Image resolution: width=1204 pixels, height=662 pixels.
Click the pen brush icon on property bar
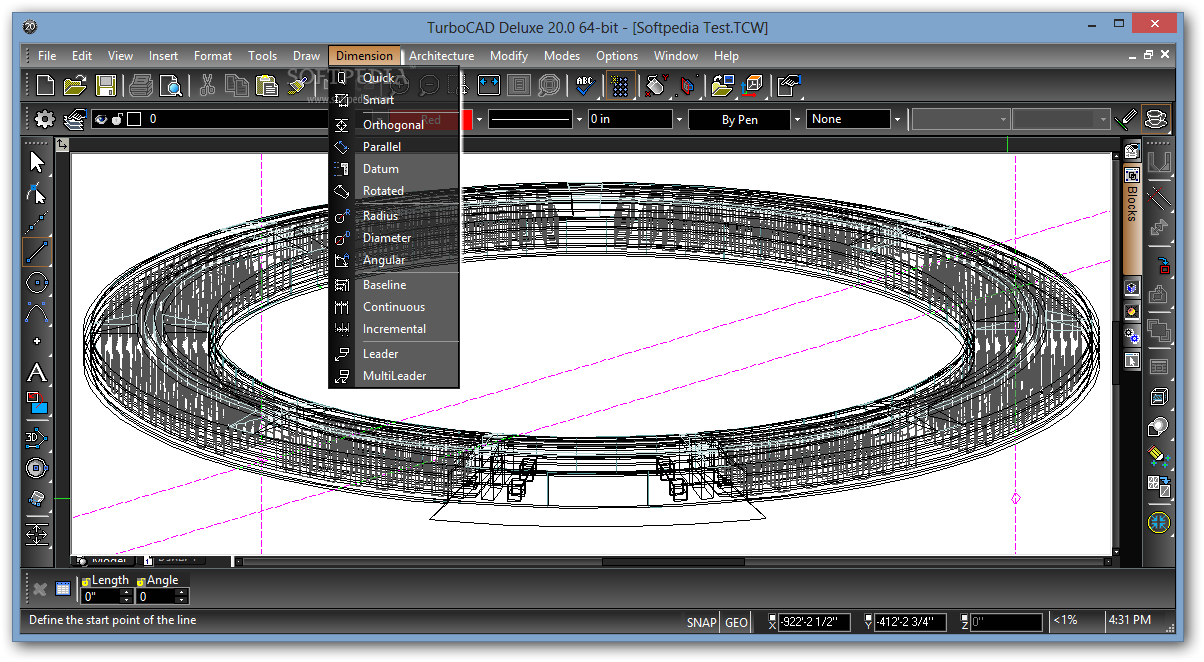click(1127, 119)
